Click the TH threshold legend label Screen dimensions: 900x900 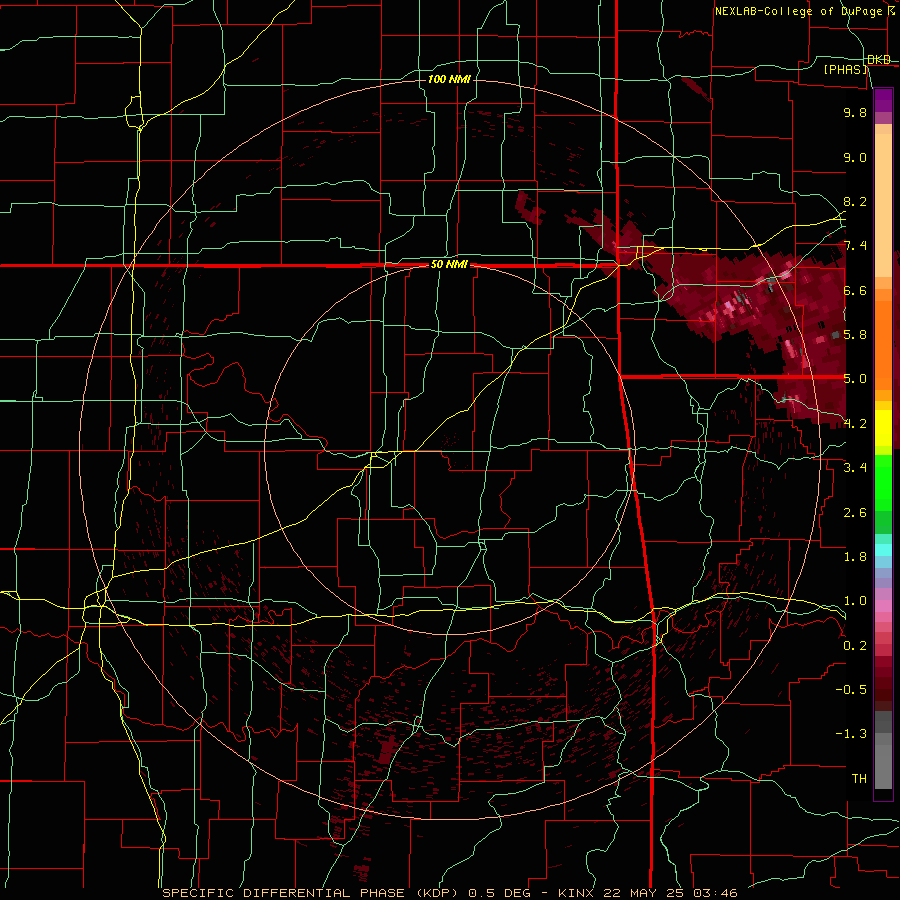(859, 779)
